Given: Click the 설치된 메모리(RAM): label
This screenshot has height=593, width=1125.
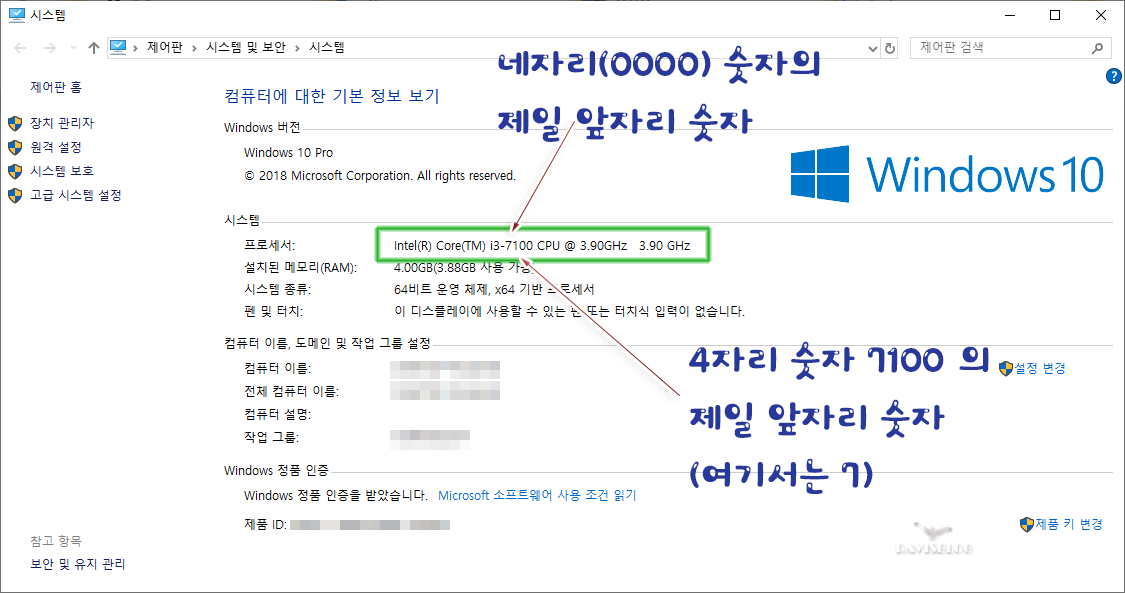Looking at the screenshot, I should [x=300, y=267].
